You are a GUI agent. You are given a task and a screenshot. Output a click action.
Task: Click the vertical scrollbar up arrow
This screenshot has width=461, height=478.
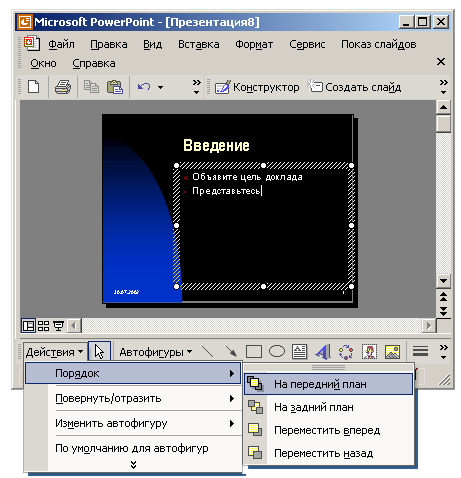pyautogui.click(x=443, y=107)
